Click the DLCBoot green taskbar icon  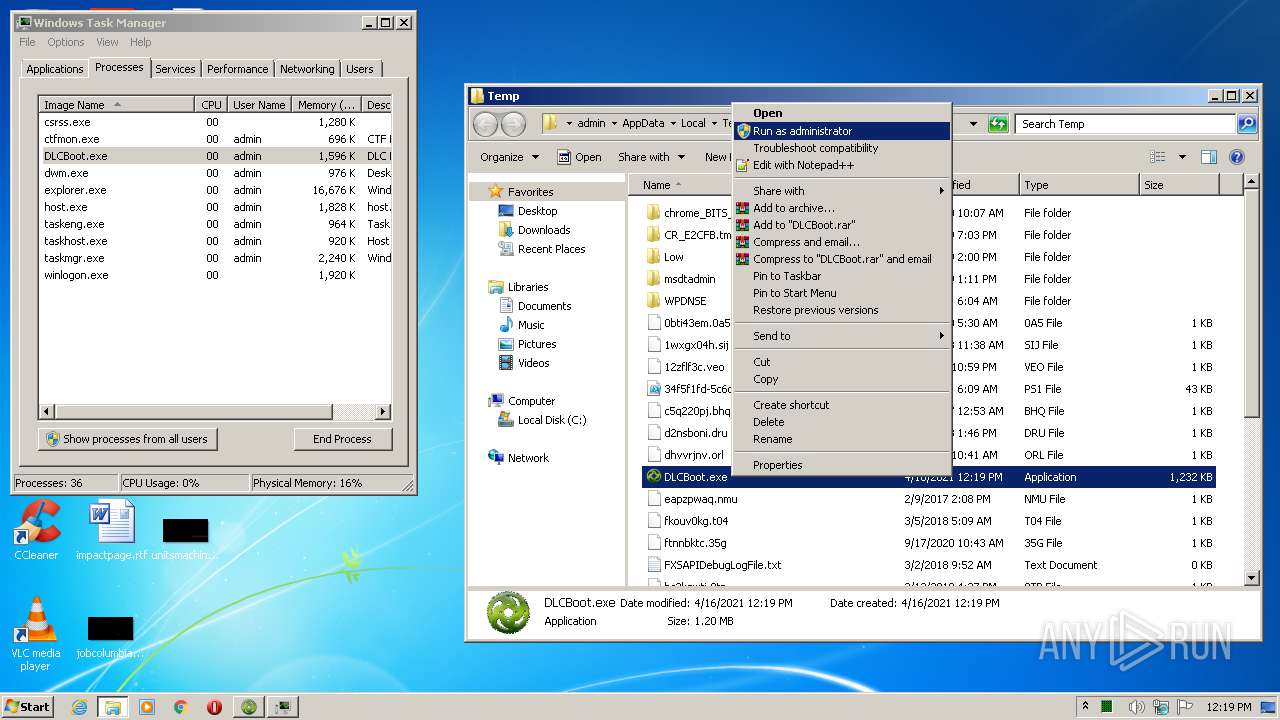249,707
